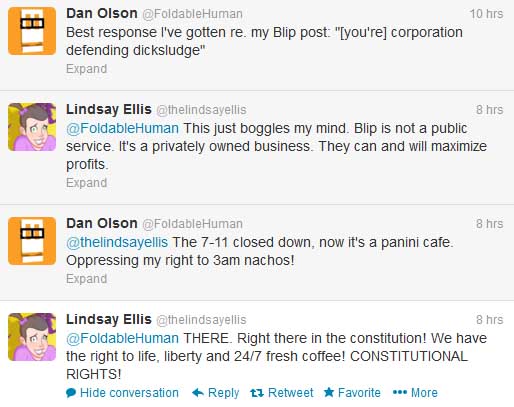Click the Favorite star icon
The width and height of the screenshot is (514, 407).
tap(329, 392)
